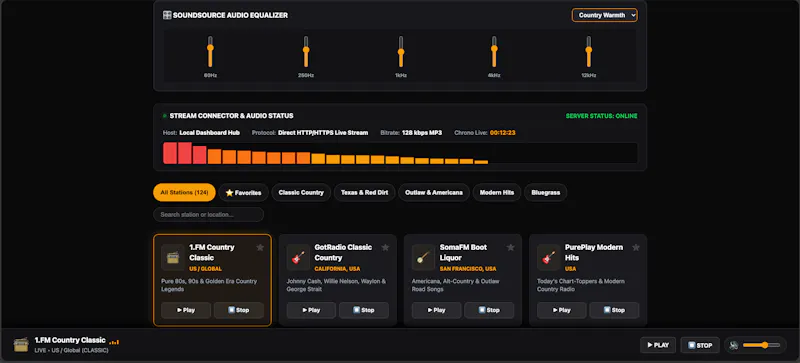Click the green status dot by Stream Connector
800x363 pixels.
pos(165,116)
